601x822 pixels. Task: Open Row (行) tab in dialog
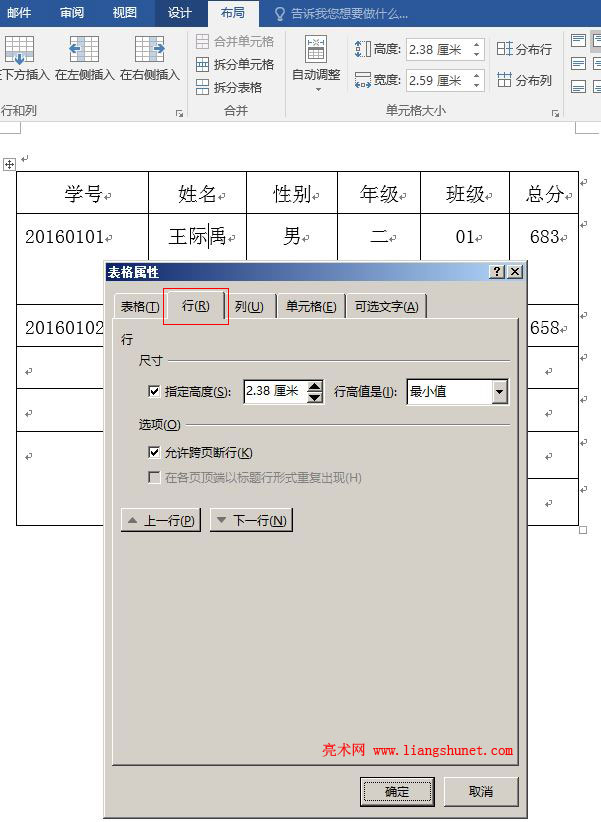point(196,306)
